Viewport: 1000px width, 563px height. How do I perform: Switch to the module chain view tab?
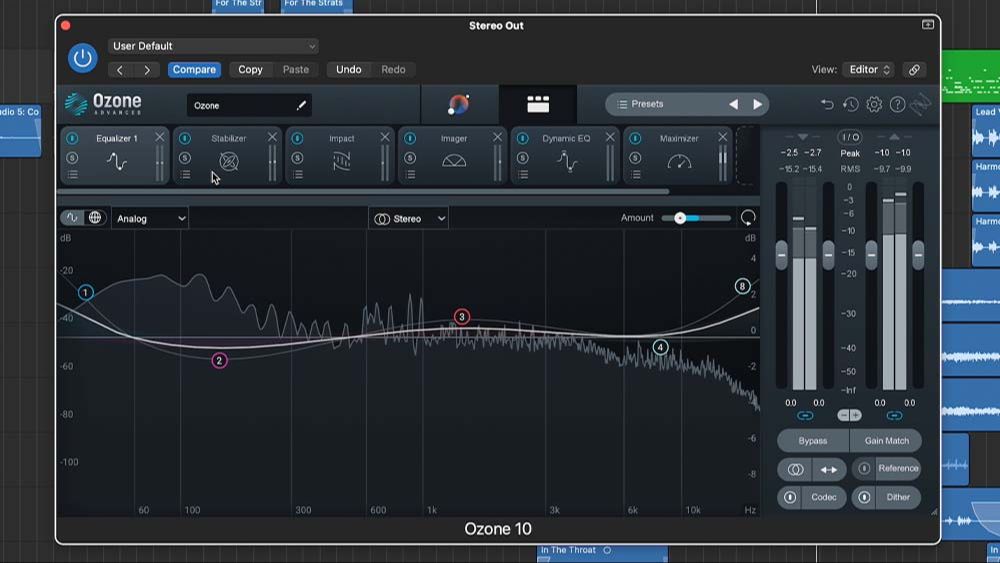point(538,104)
